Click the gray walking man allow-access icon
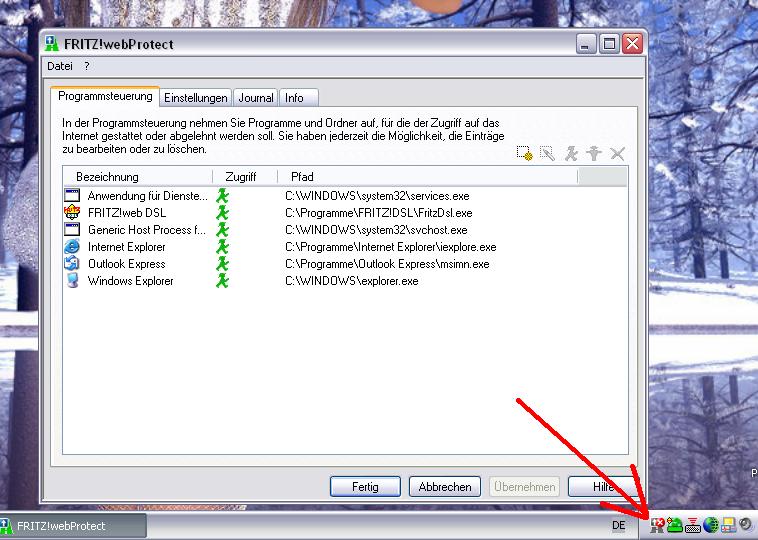The image size is (758, 540). [571, 154]
